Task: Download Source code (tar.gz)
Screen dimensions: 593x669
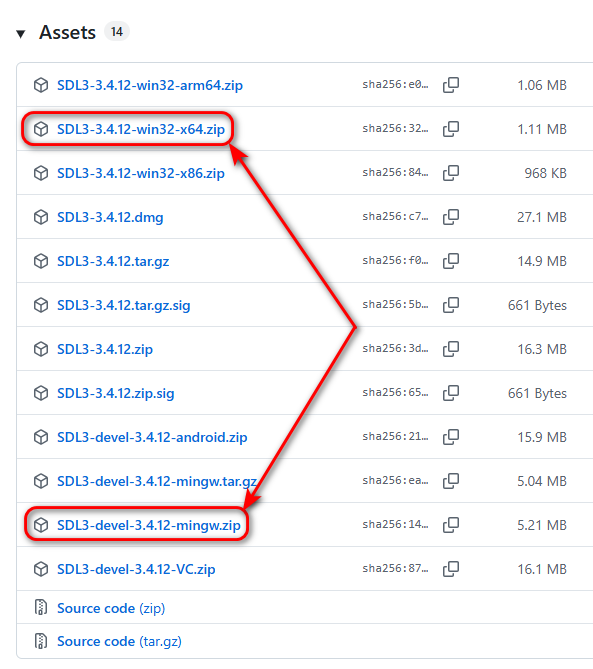Action: click(x=119, y=641)
